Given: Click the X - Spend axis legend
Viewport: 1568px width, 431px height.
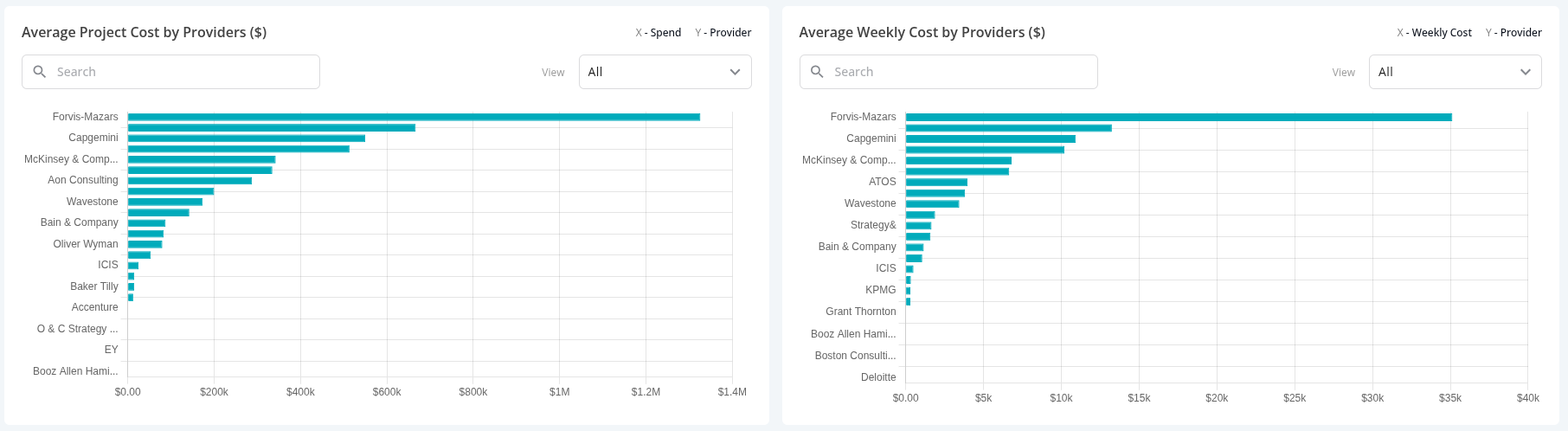Looking at the screenshot, I should tap(658, 33).
